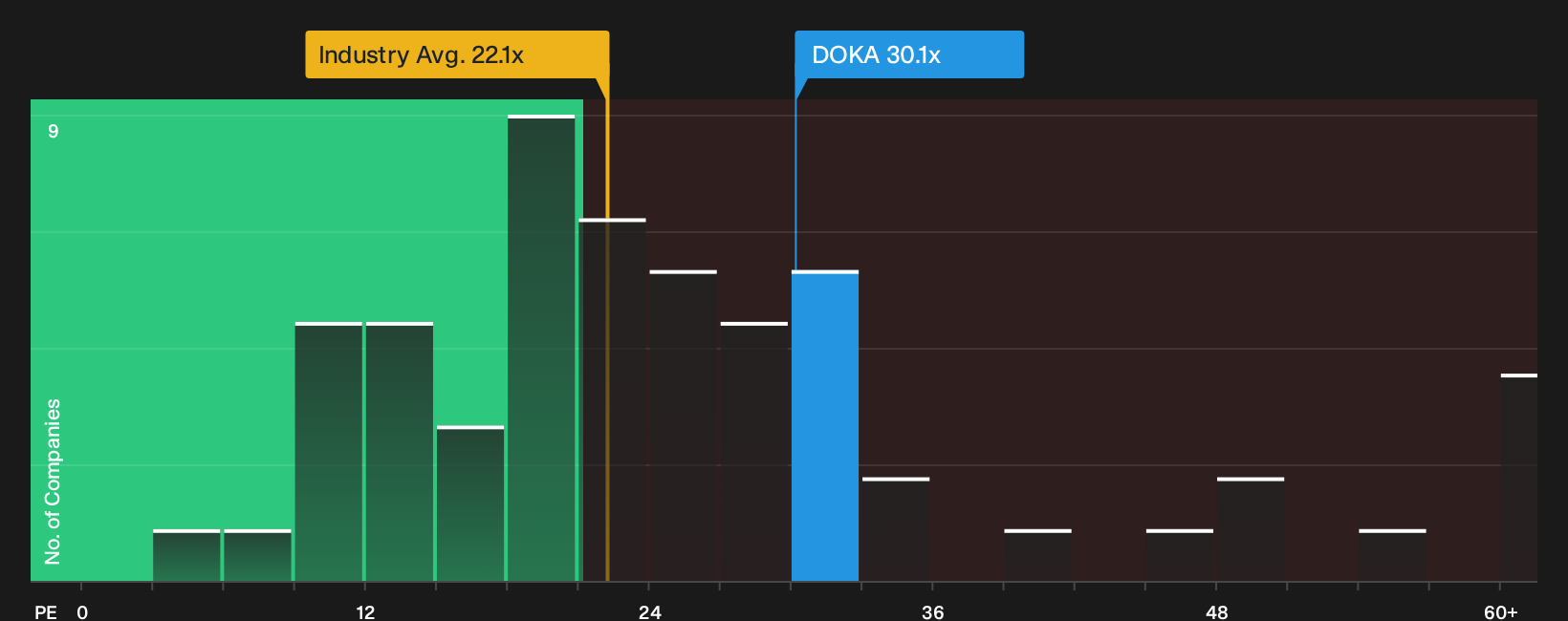Viewport: 1568px width, 621px height.
Task: Click the 60+ PE bar at right edge
Action: click(1519, 478)
